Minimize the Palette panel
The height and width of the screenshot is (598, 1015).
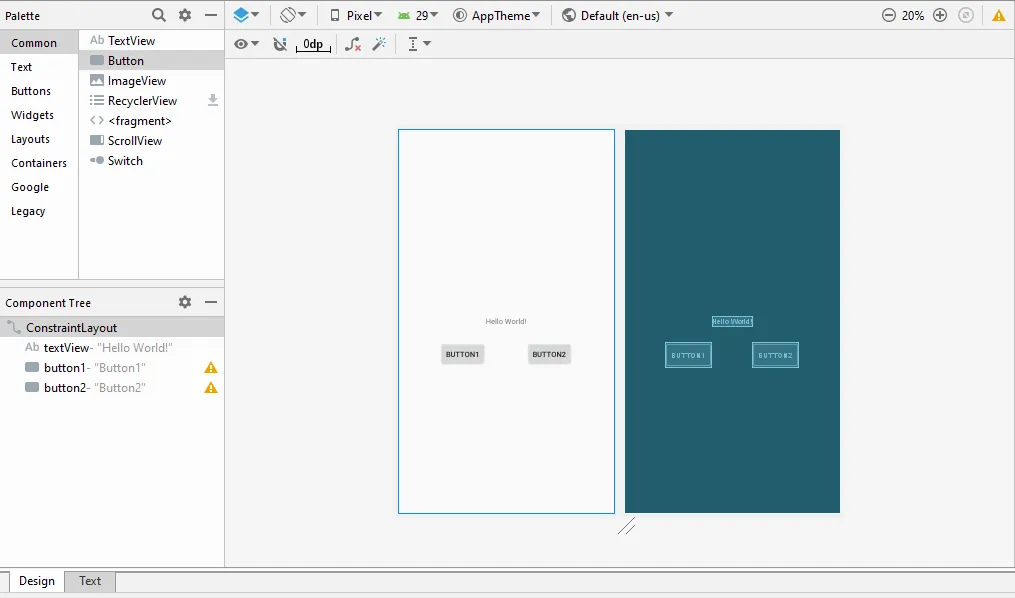click(x=211, y=15)
